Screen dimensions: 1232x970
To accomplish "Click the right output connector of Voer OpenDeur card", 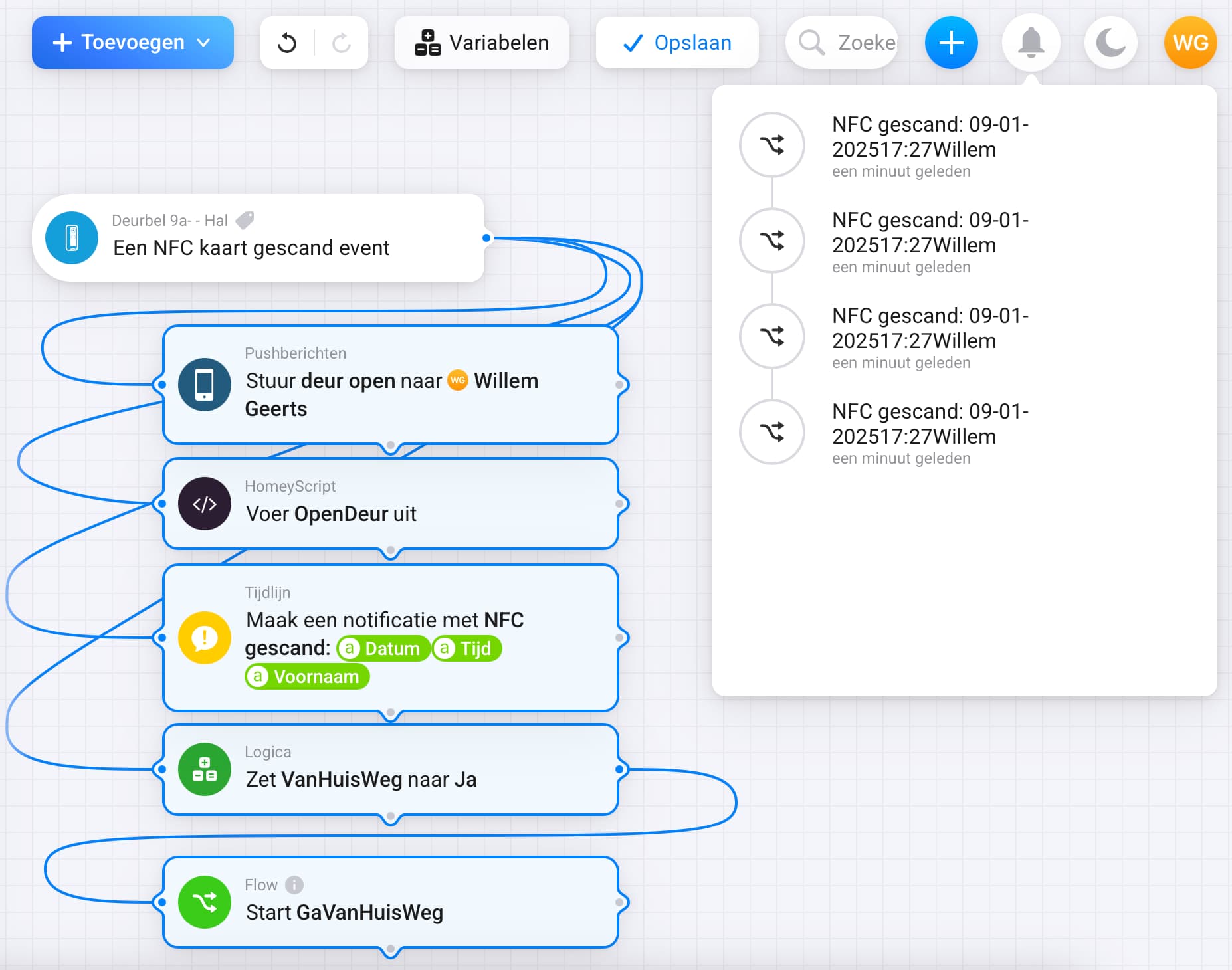I will [x=619, y=504].
